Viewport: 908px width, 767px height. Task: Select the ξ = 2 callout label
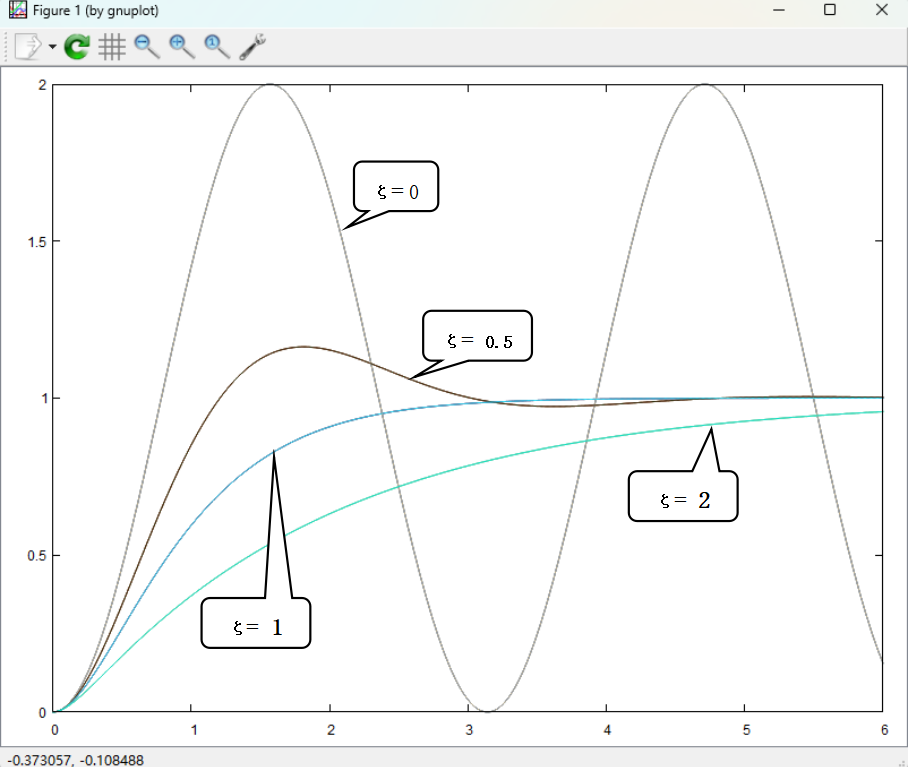683,497
